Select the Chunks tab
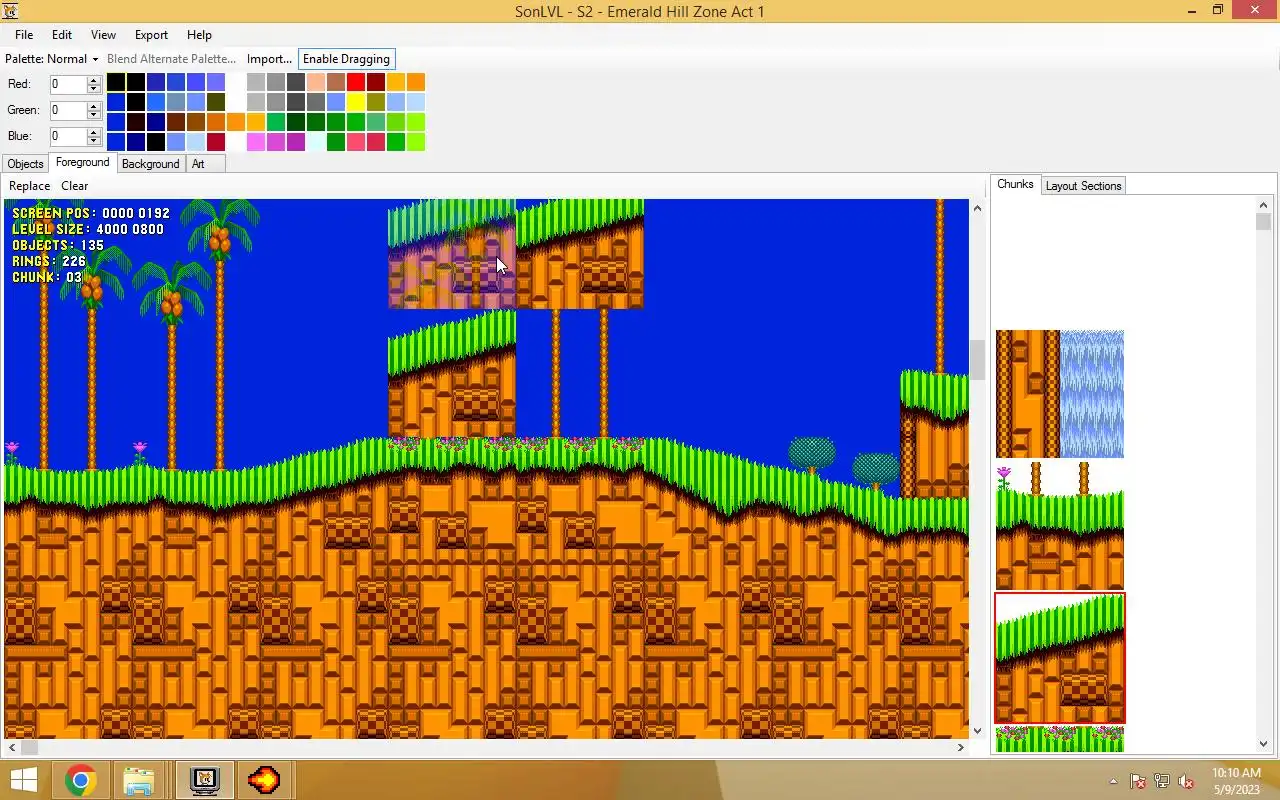Viewport: 1280px width, 800px height. [1015, 184]
